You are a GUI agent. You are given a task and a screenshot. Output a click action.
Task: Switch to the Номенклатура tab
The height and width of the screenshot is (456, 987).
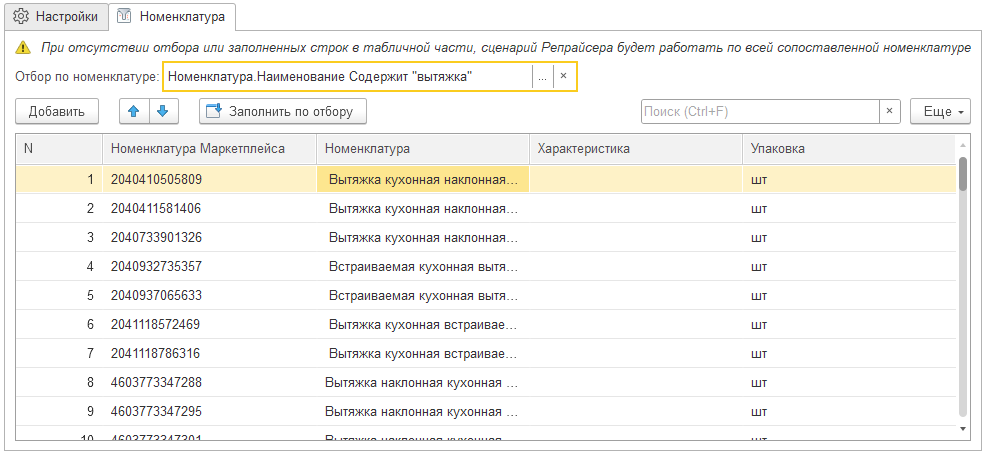coord(172,17)
